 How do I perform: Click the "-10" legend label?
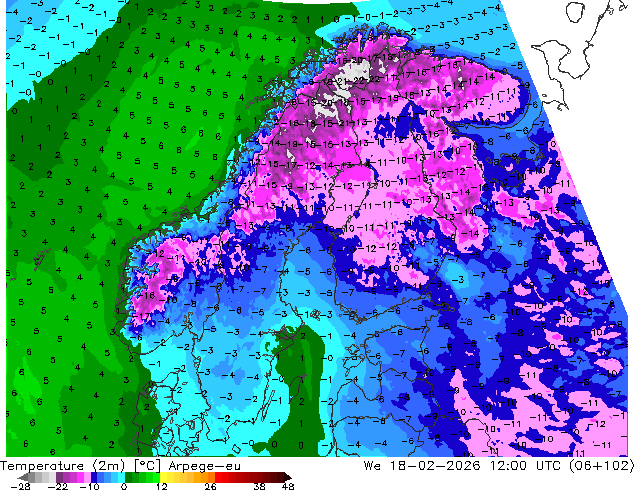[89, 486]
